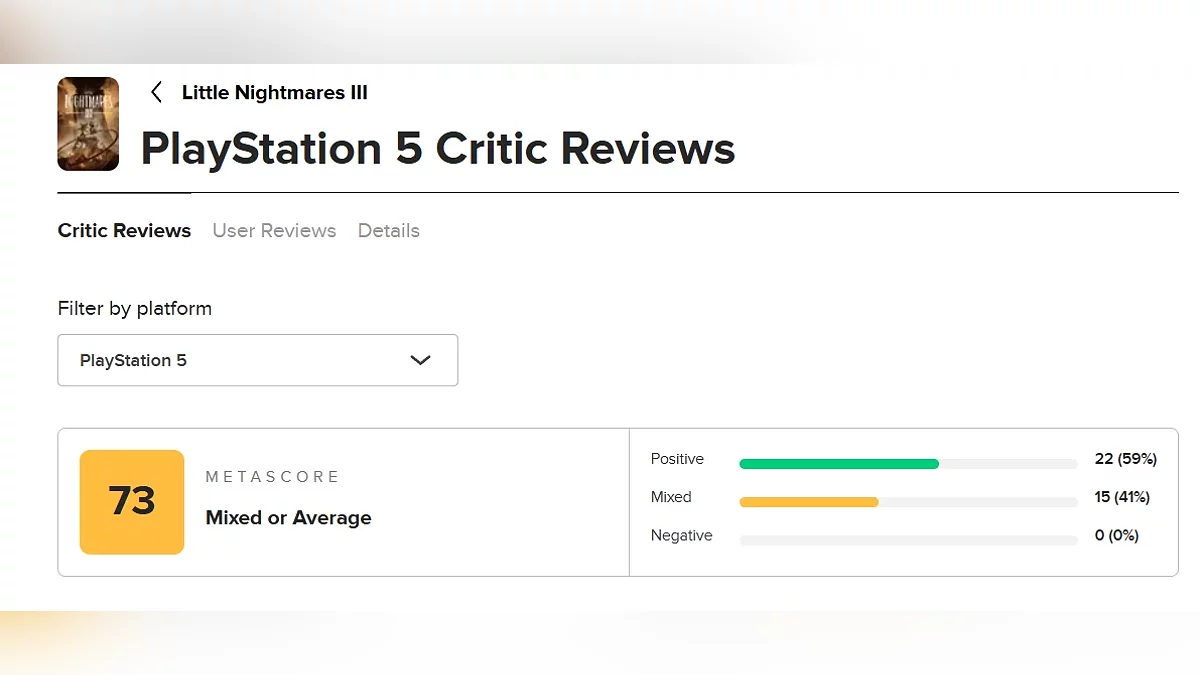Filter by the Positive reviews label
Image resolution: width=1200 pixels, height=675 pixels.
[677, 459]
